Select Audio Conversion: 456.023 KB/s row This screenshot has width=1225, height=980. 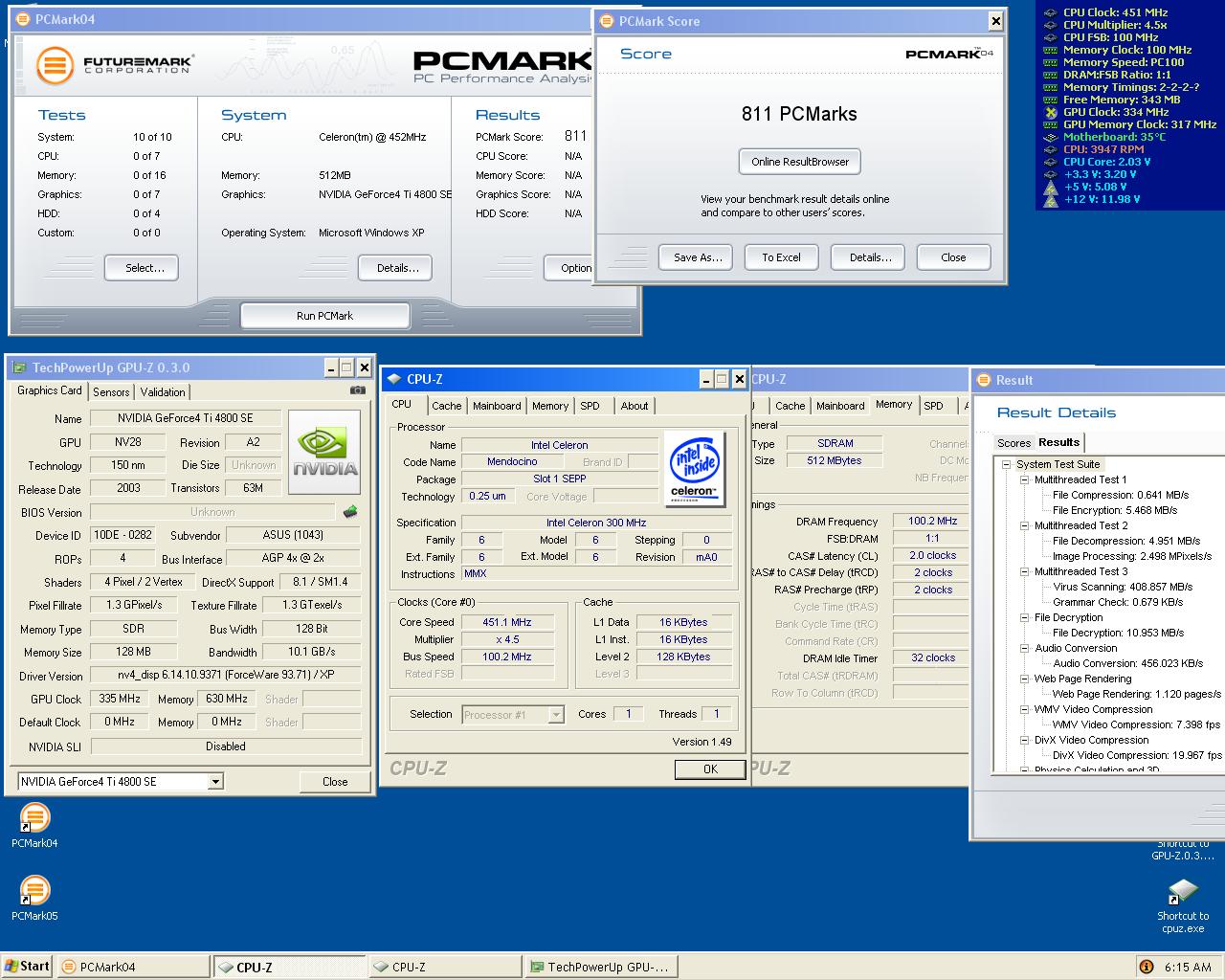click(x=1127, y=663)
